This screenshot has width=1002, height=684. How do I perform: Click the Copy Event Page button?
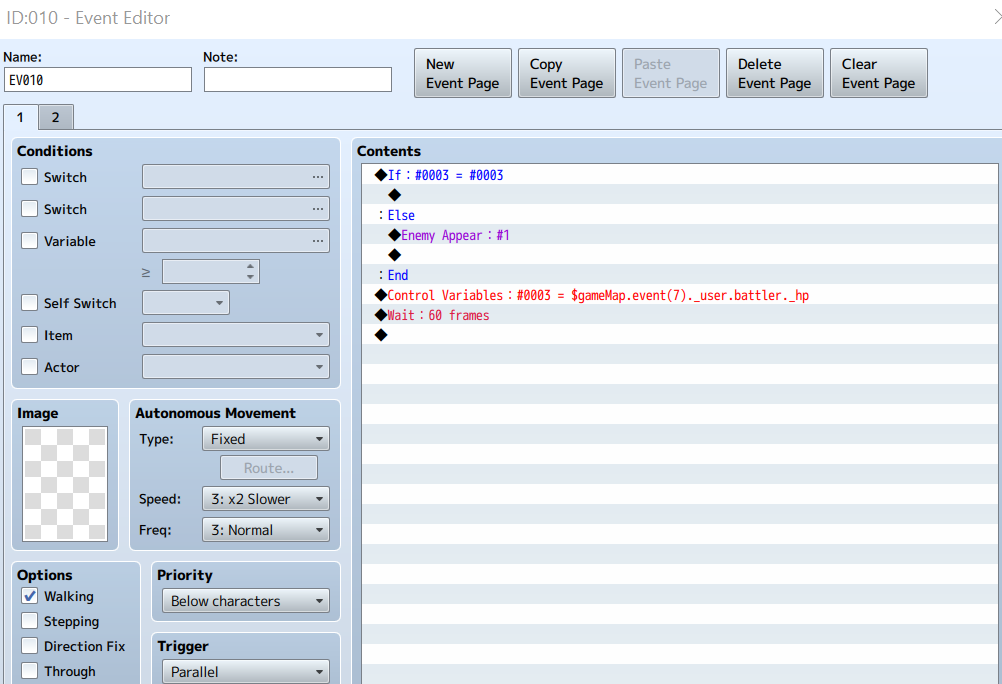pos(567,74)
